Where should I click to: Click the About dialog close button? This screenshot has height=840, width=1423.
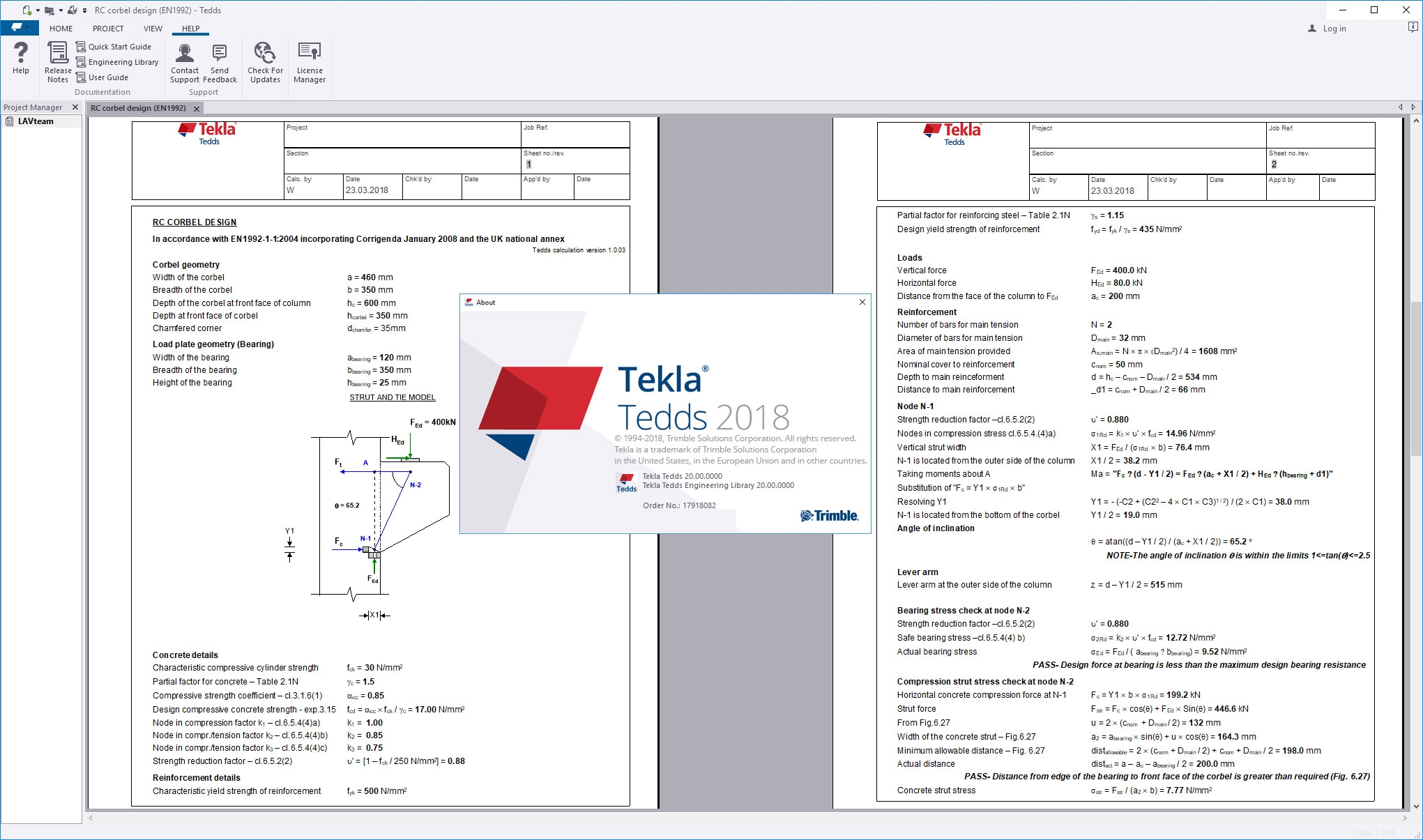862,302
